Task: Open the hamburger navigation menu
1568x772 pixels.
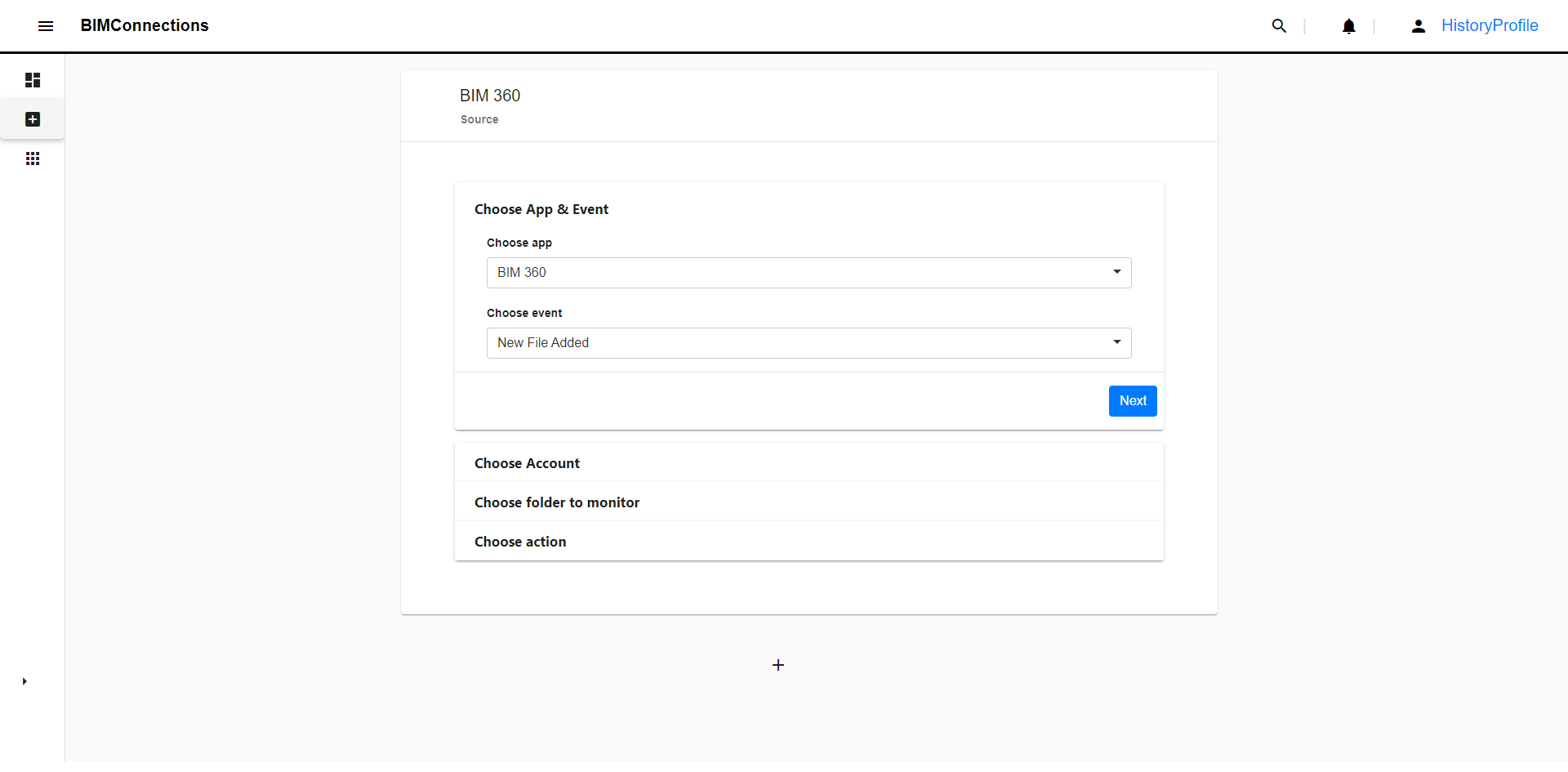Action: click(x=46, y=26)
